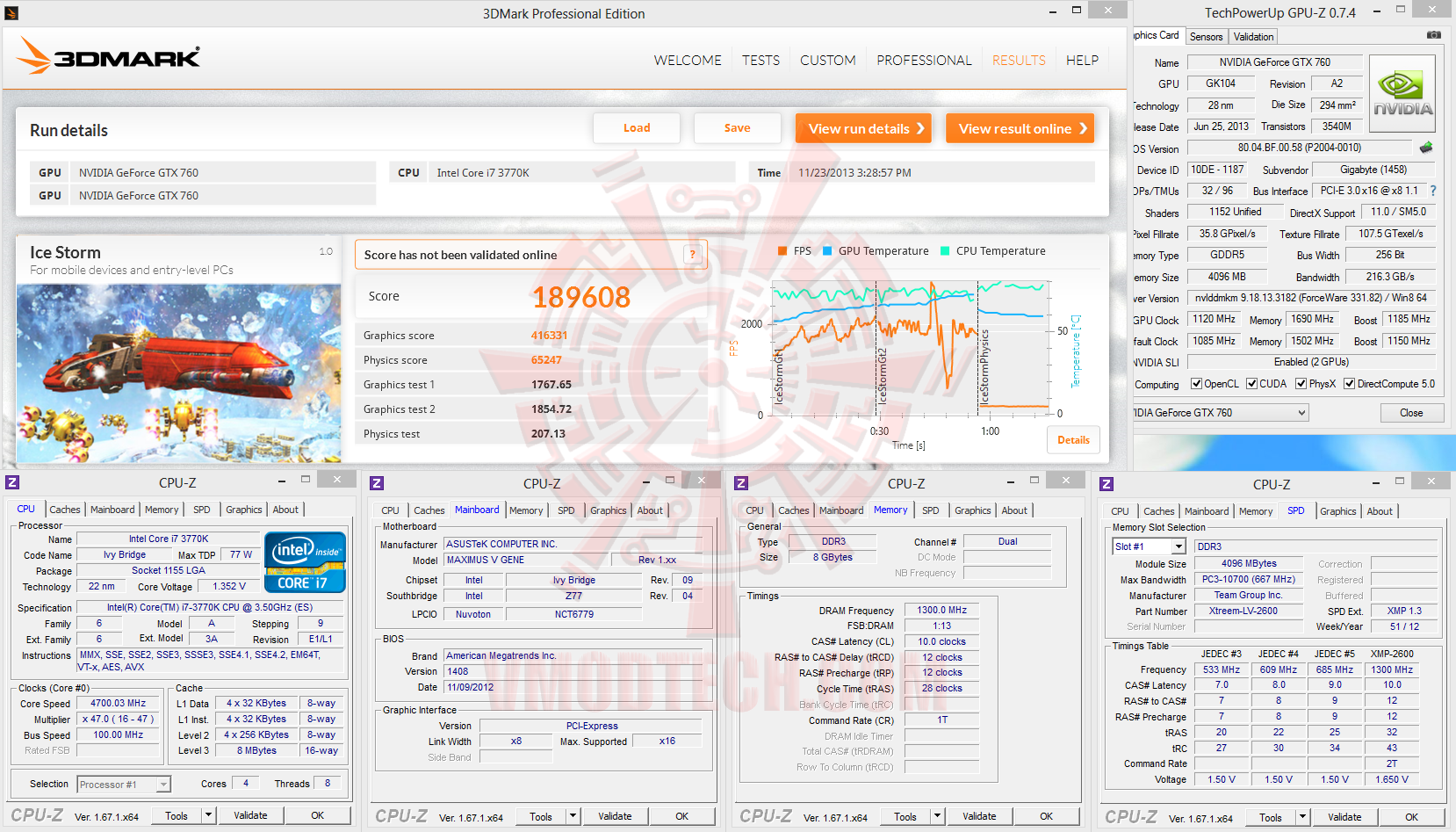Viewport: 1456px width, 832px height.
Task: Select the RESULTS tab in 3DMark
Action: [x=1019, y=61]
